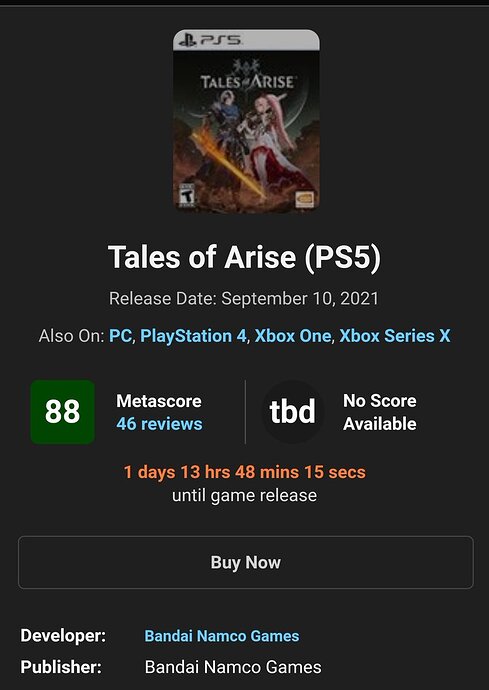The height and width of the screenshot is (690, 489).
Task: Click the No Score Available text
Action: click(380, 412)
